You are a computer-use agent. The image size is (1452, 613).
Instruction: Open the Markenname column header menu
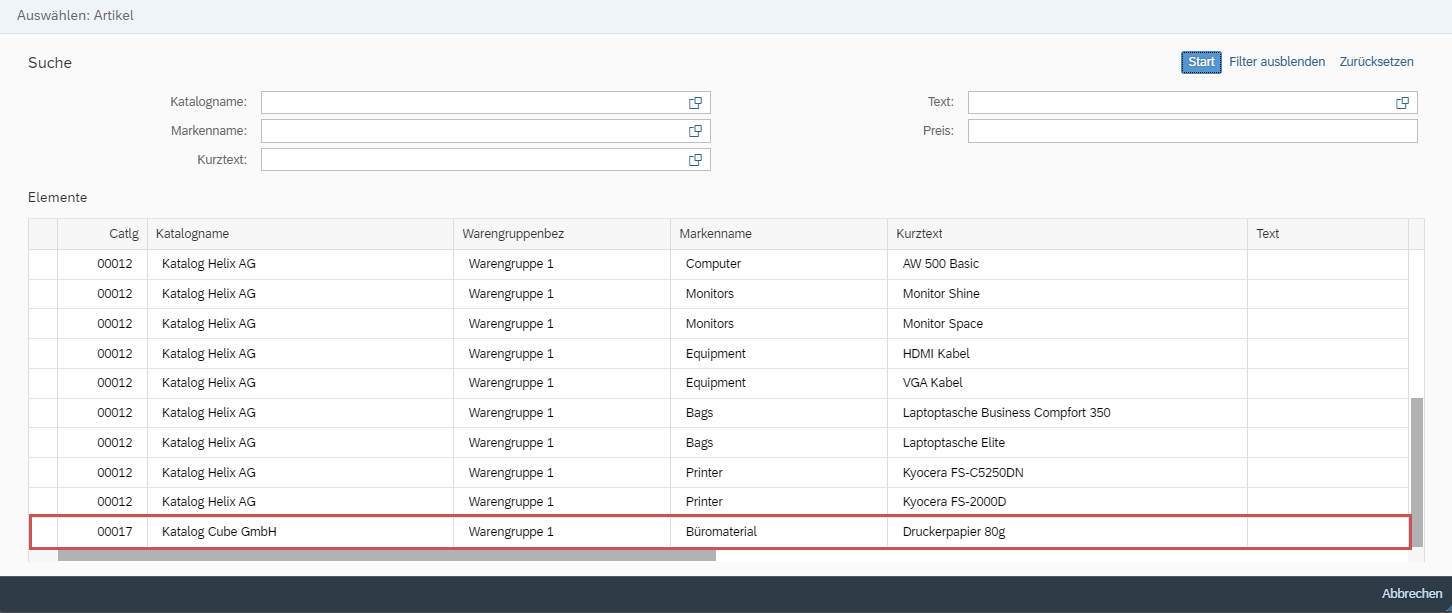778,234
